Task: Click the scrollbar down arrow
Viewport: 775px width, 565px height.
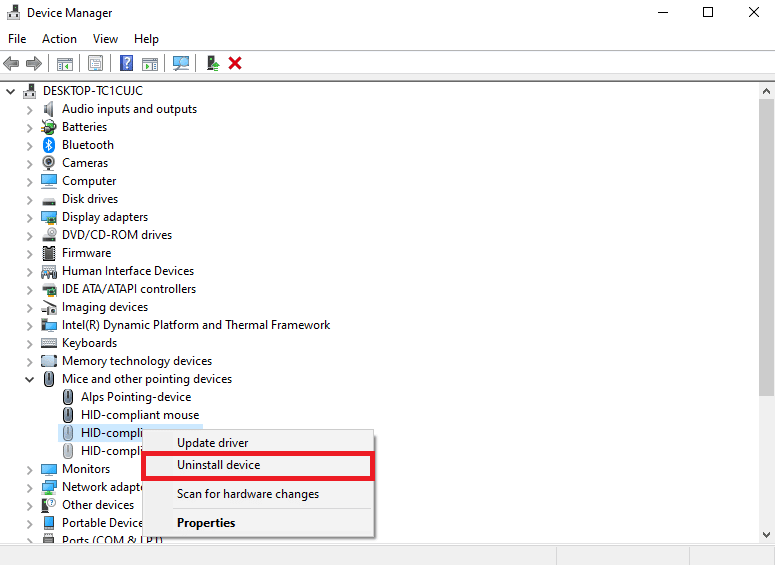Action: 766,535
